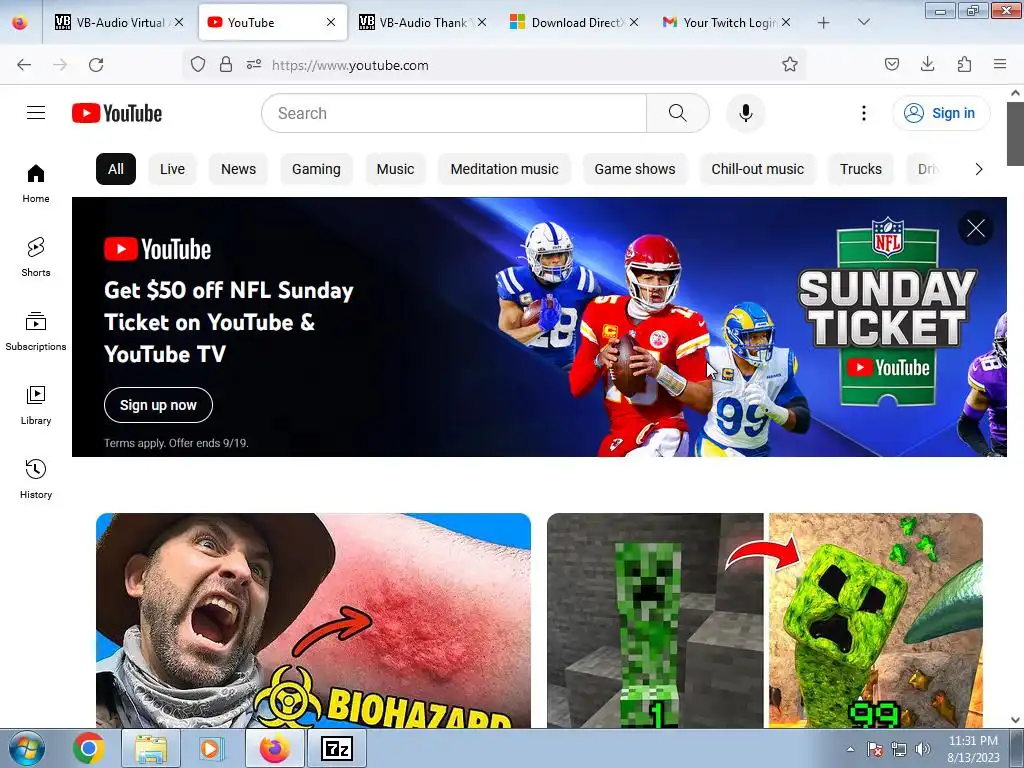Open Windows Explorer from taskbar
Viewport: 1024px width, 768px height.
click(151, 748)
